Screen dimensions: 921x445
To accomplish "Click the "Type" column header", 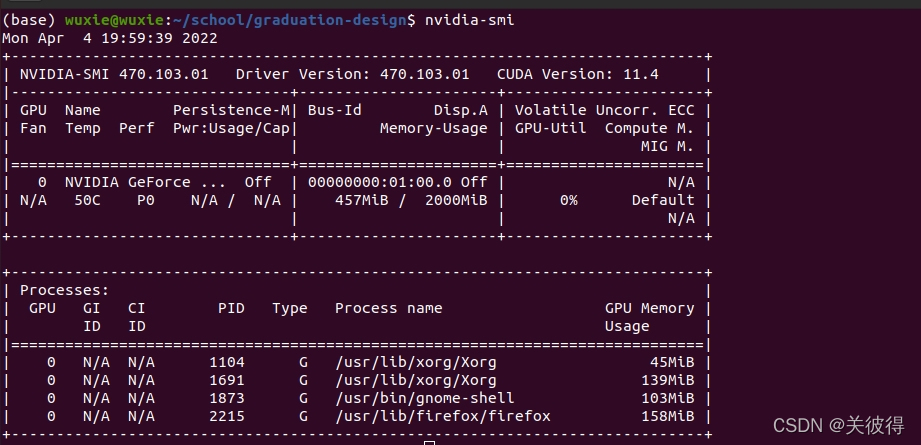I will pos(290,309).
